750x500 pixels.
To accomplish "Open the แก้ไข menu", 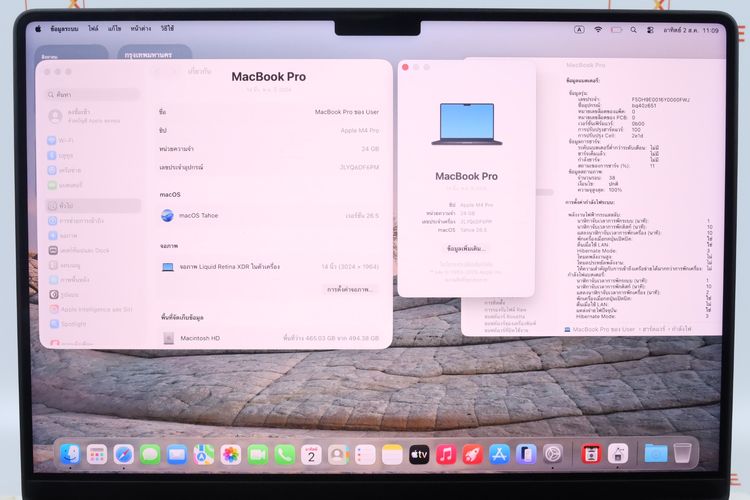I will pos(114,29).
